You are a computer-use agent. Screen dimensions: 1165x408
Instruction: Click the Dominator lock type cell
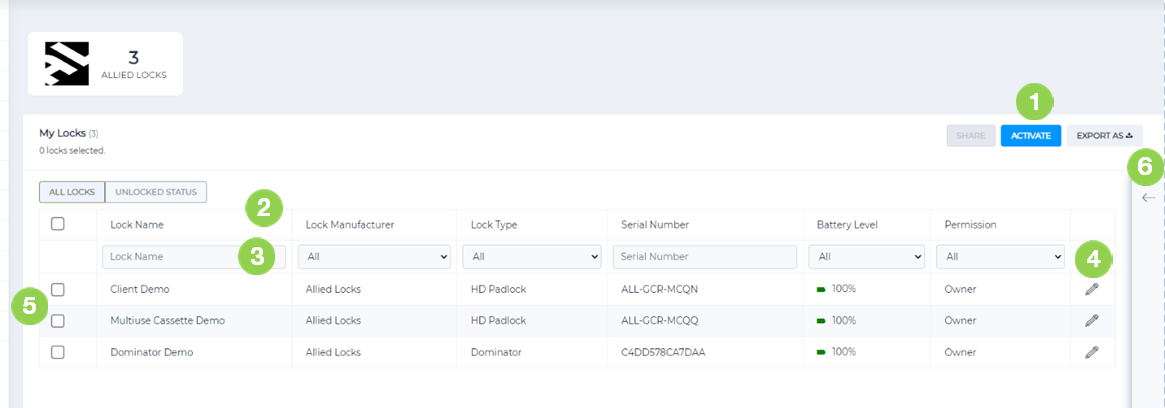[496, 352]
